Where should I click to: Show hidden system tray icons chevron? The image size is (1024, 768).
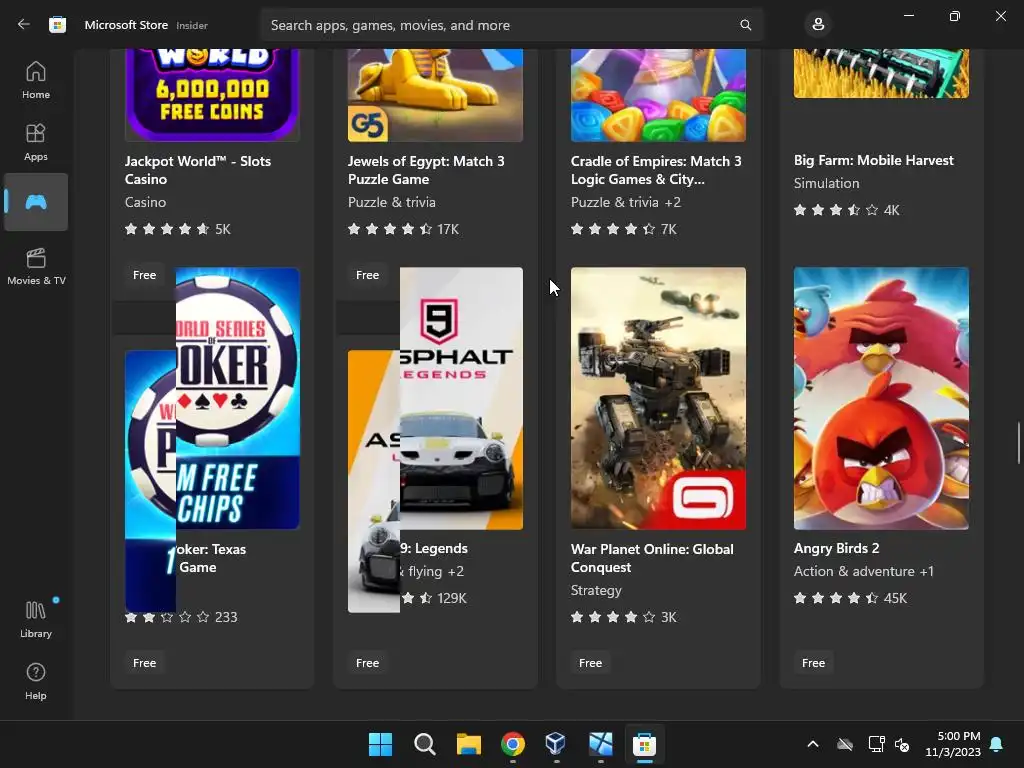click(812, 744)
